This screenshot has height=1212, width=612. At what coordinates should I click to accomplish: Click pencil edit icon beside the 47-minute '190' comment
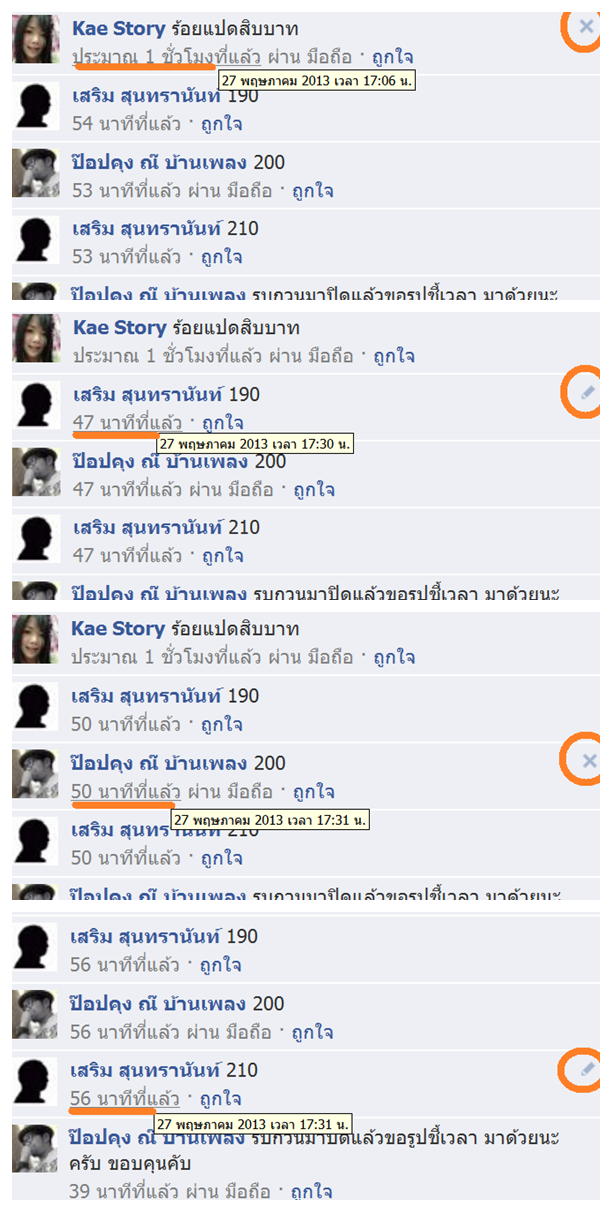pos(587,393)
